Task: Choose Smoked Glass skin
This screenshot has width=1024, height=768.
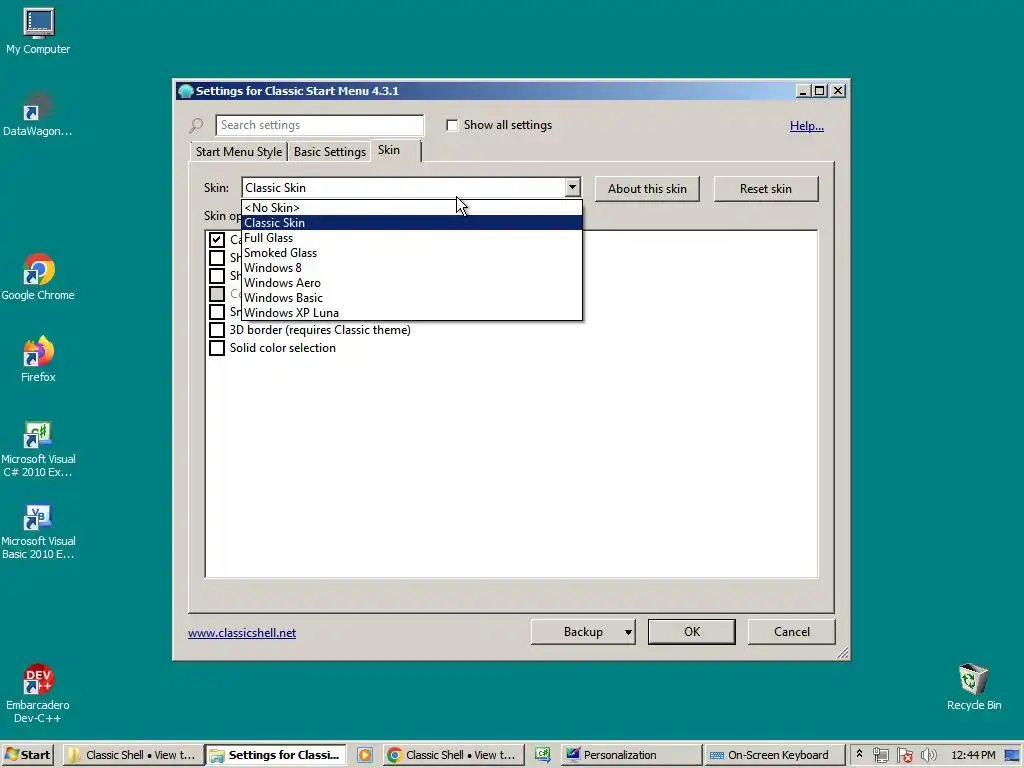Action: (411, 253)
